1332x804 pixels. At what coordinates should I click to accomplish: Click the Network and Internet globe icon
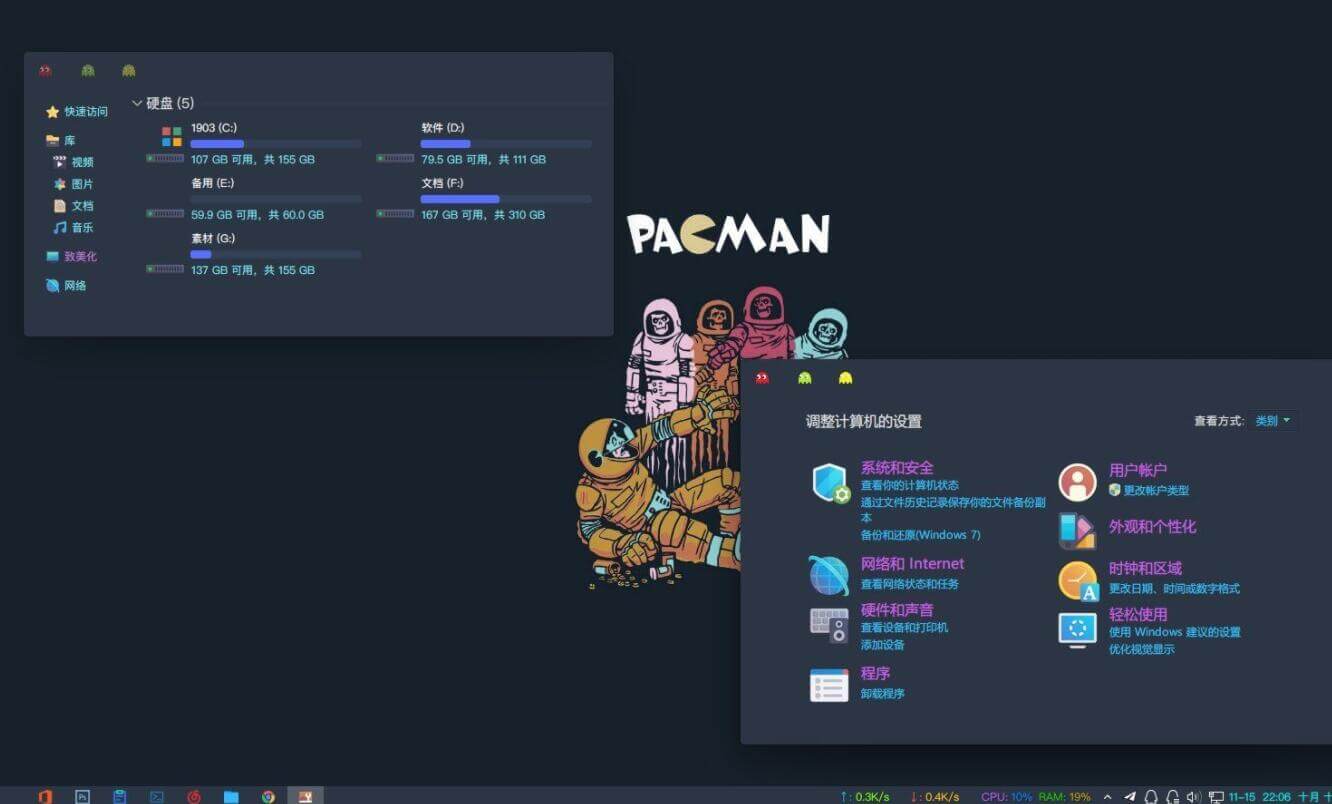pyautogui.click(x=828, y=575)
